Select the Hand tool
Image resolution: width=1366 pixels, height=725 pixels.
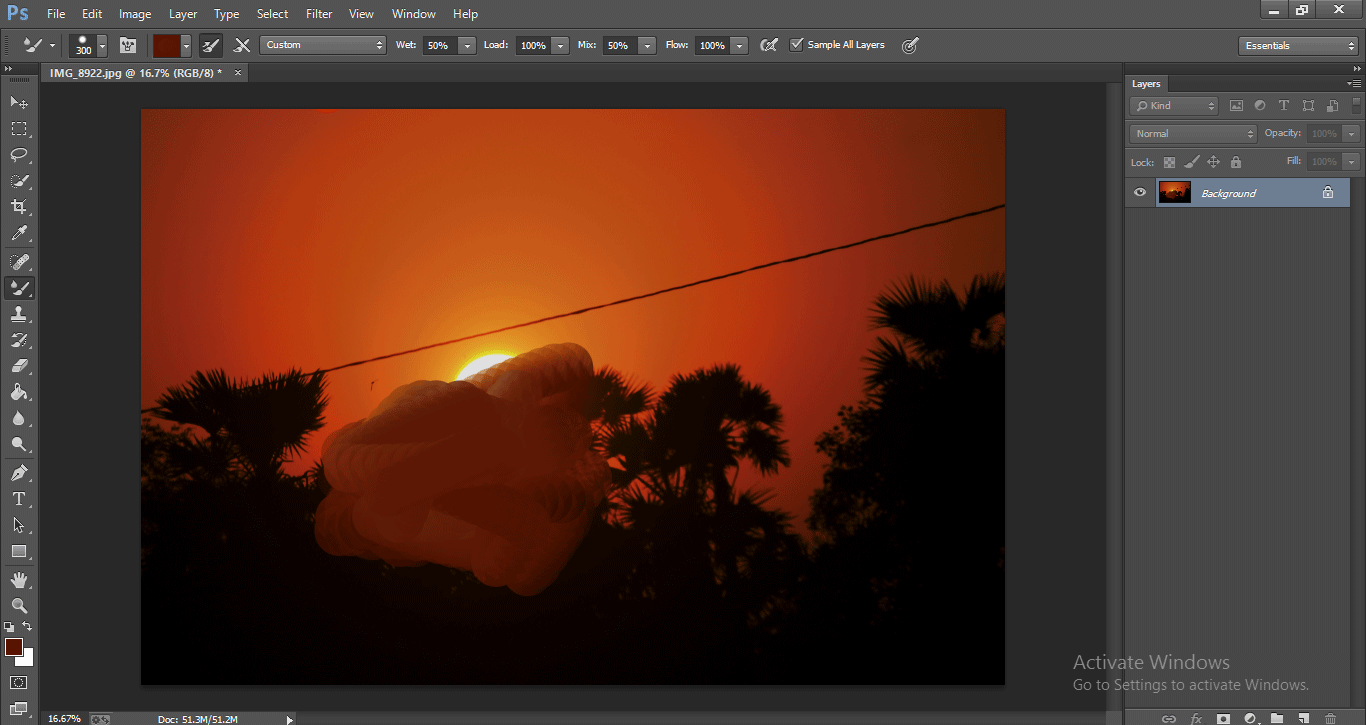(x=19, y=579)
